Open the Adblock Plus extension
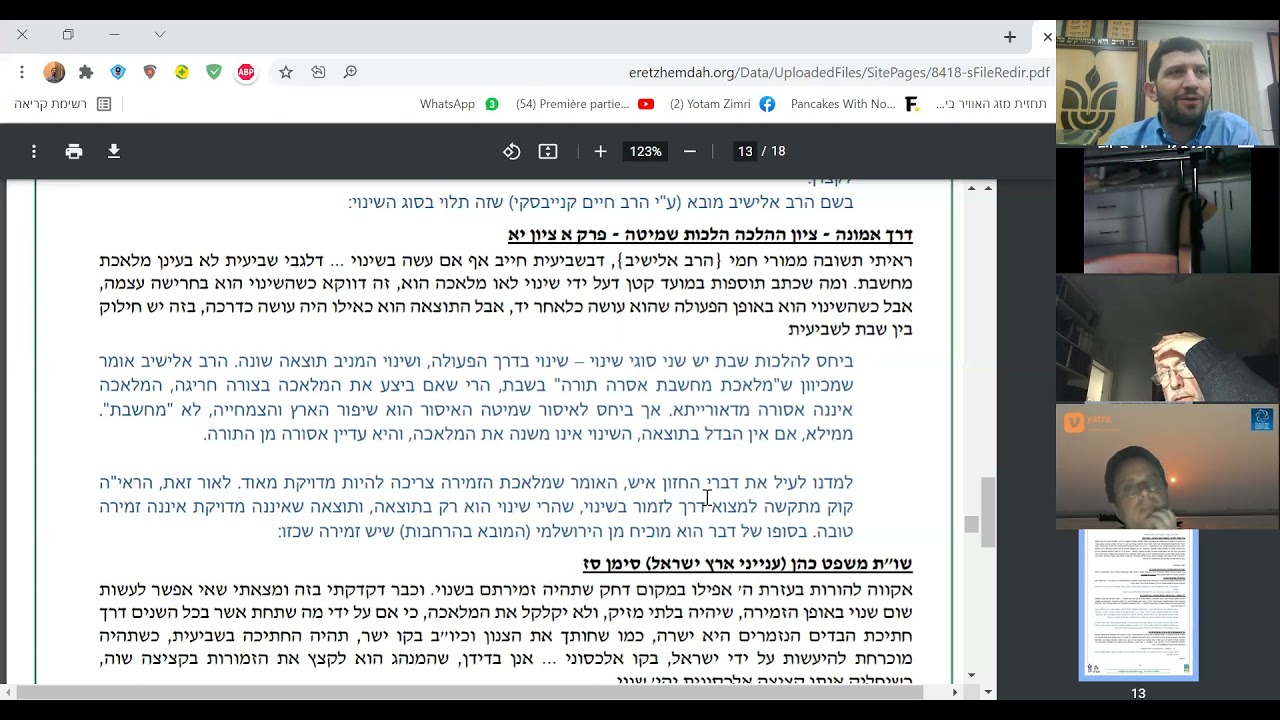Image resolution: width=1280 pixels, height=720 pixels. click(x=245, y=72)
